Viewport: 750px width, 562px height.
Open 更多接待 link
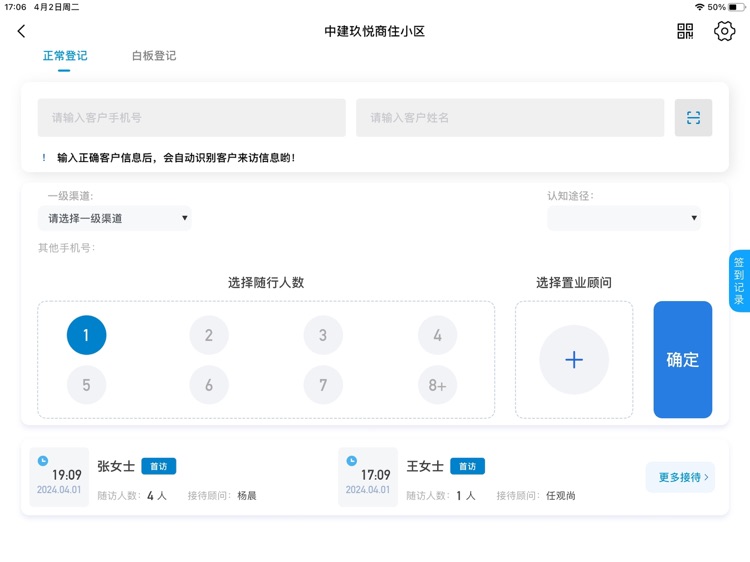tap(680, 477)
